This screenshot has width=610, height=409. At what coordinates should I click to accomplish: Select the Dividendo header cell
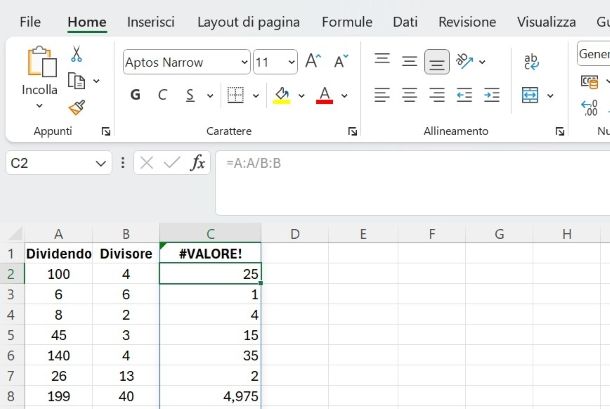(58, 254)
